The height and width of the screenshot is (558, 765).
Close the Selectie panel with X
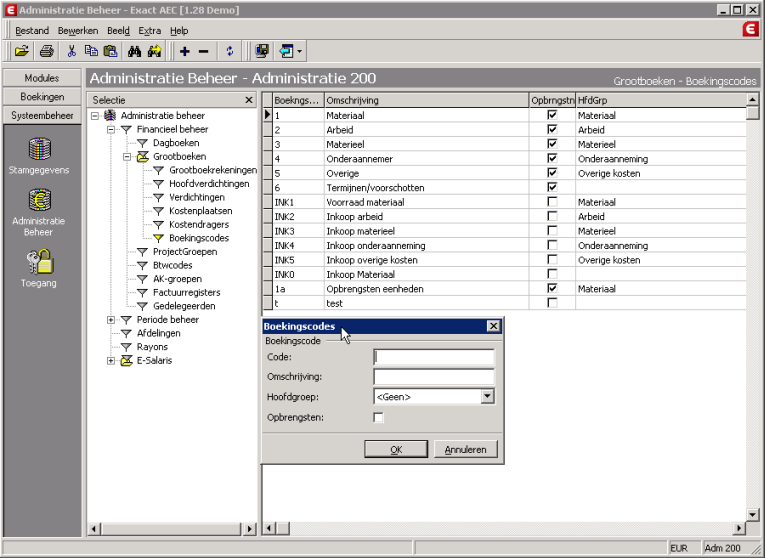[x=249, y=100]
